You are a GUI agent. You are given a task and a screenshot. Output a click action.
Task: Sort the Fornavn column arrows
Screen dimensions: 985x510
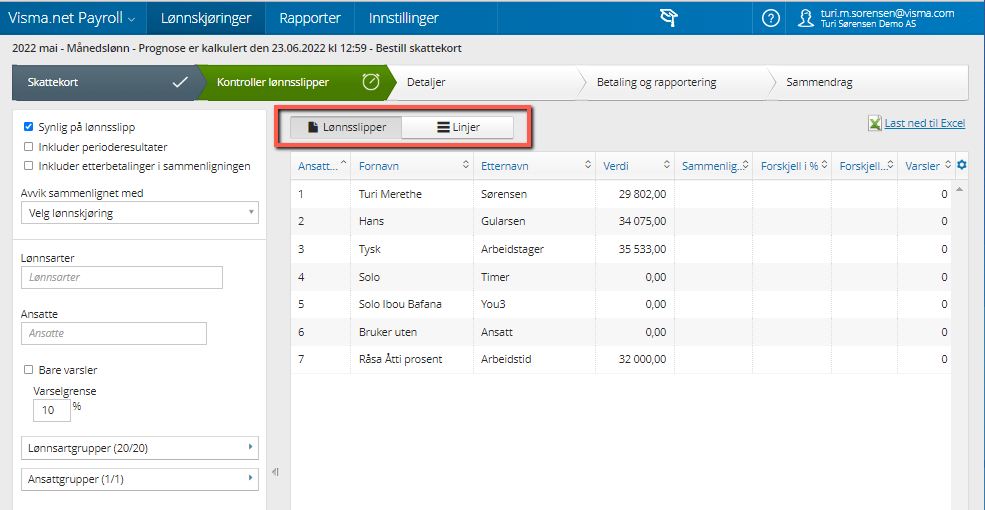pos(465,165)
